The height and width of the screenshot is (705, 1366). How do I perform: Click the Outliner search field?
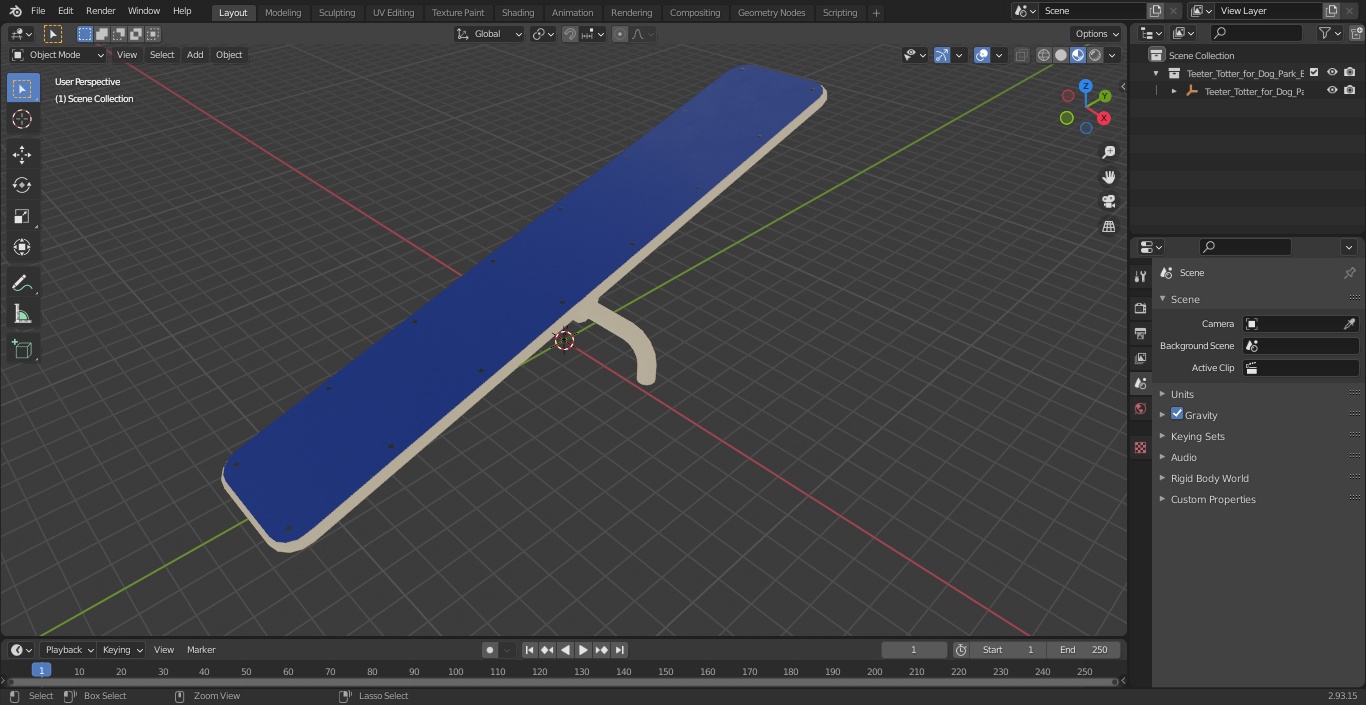1256,33
